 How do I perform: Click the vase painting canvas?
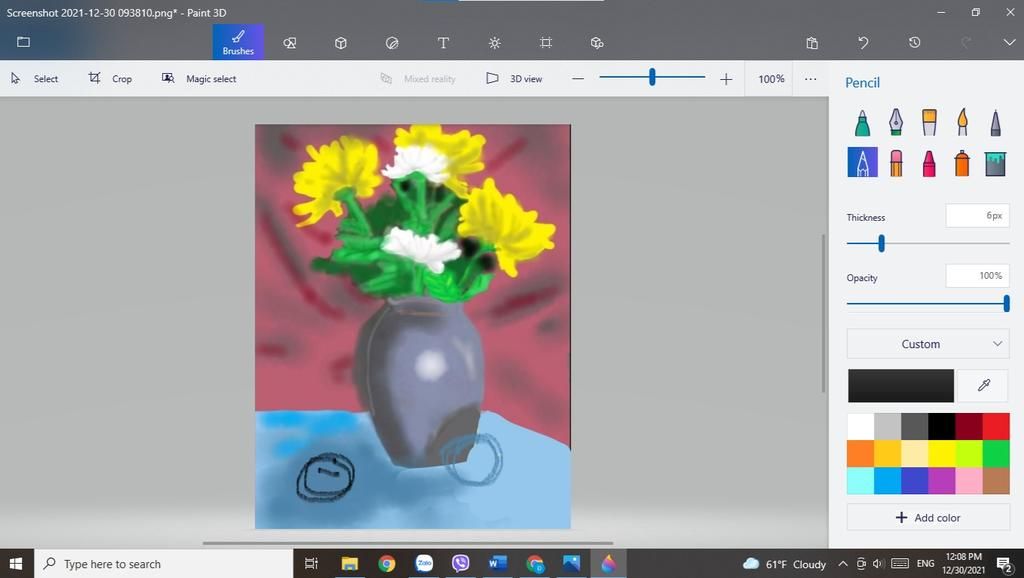[x=413, y=326]
